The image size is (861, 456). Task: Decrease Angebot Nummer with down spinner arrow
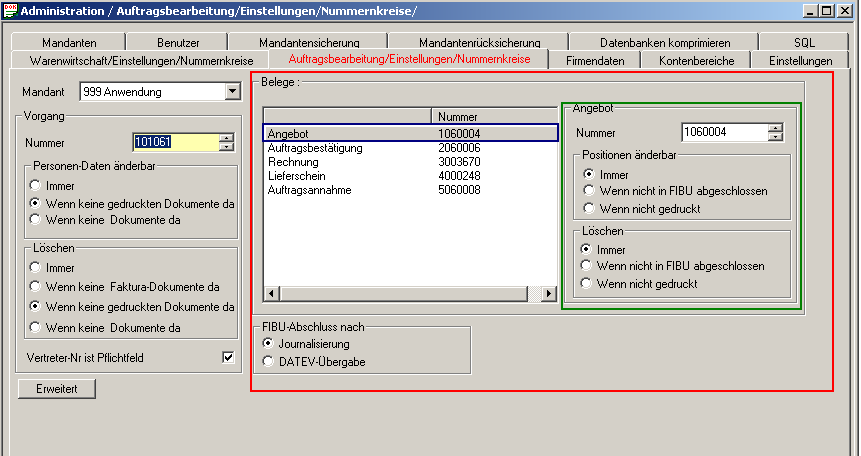click(x=775, y=137)
